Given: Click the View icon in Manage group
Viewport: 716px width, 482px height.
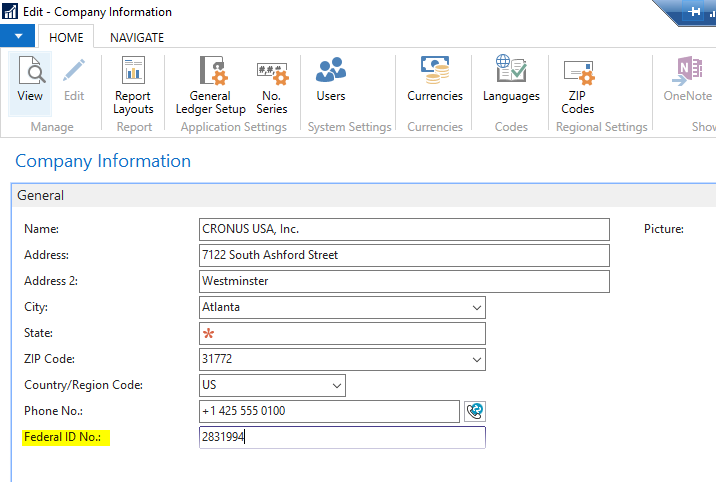Looking at the screenshot, I should [30, 82].
